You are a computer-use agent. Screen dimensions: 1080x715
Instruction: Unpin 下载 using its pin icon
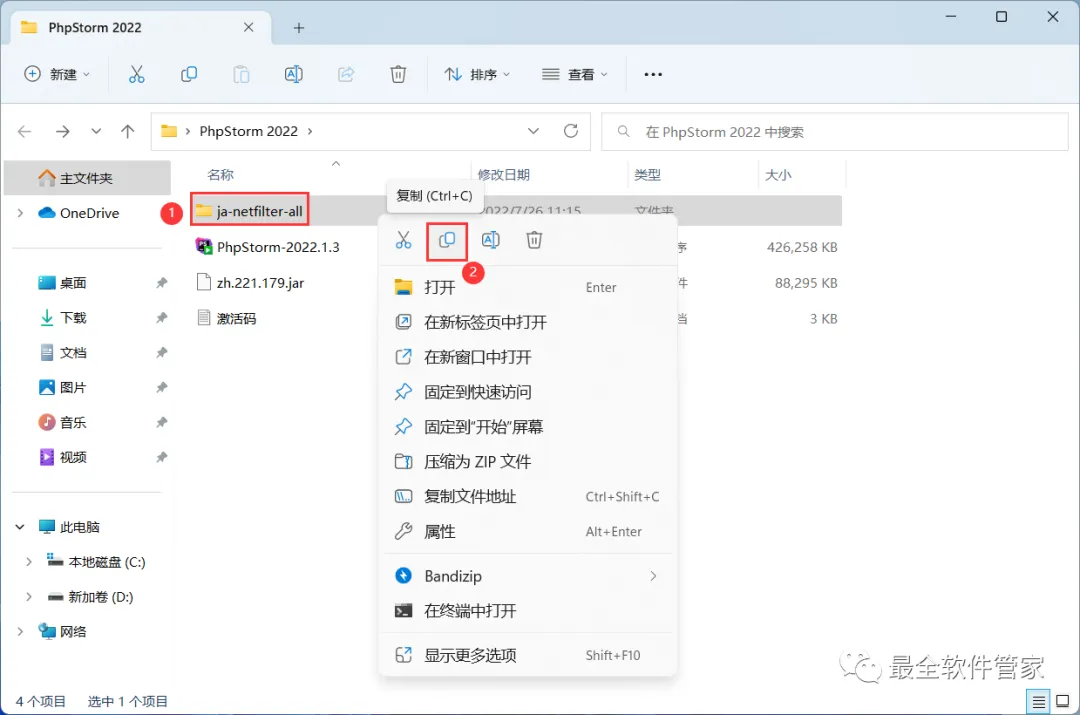(x=161, y=318)
